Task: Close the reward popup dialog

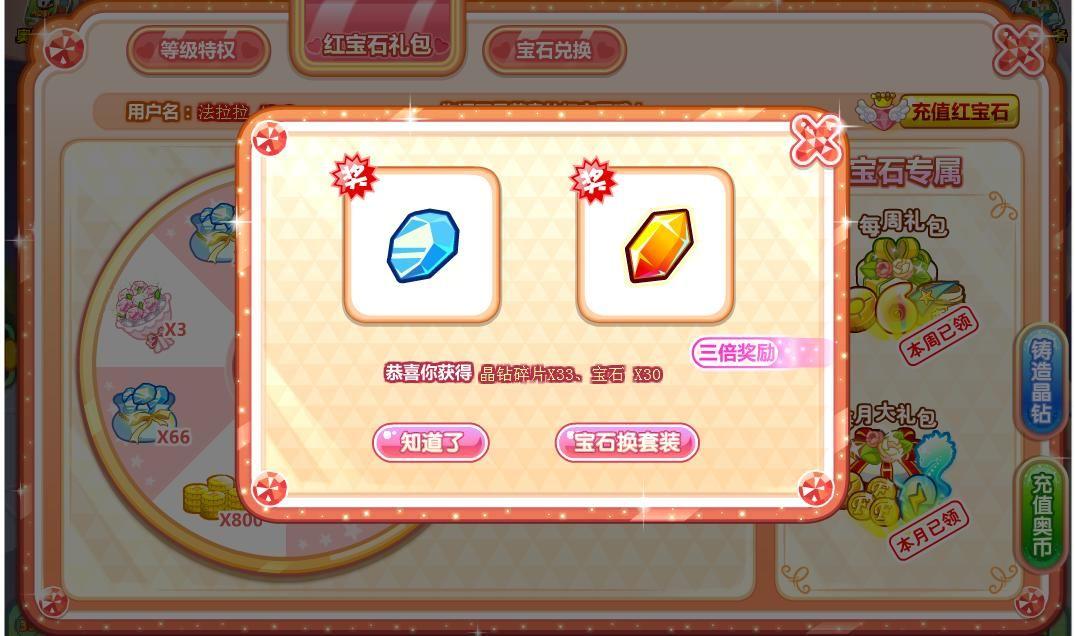Action: click(815, 140)
